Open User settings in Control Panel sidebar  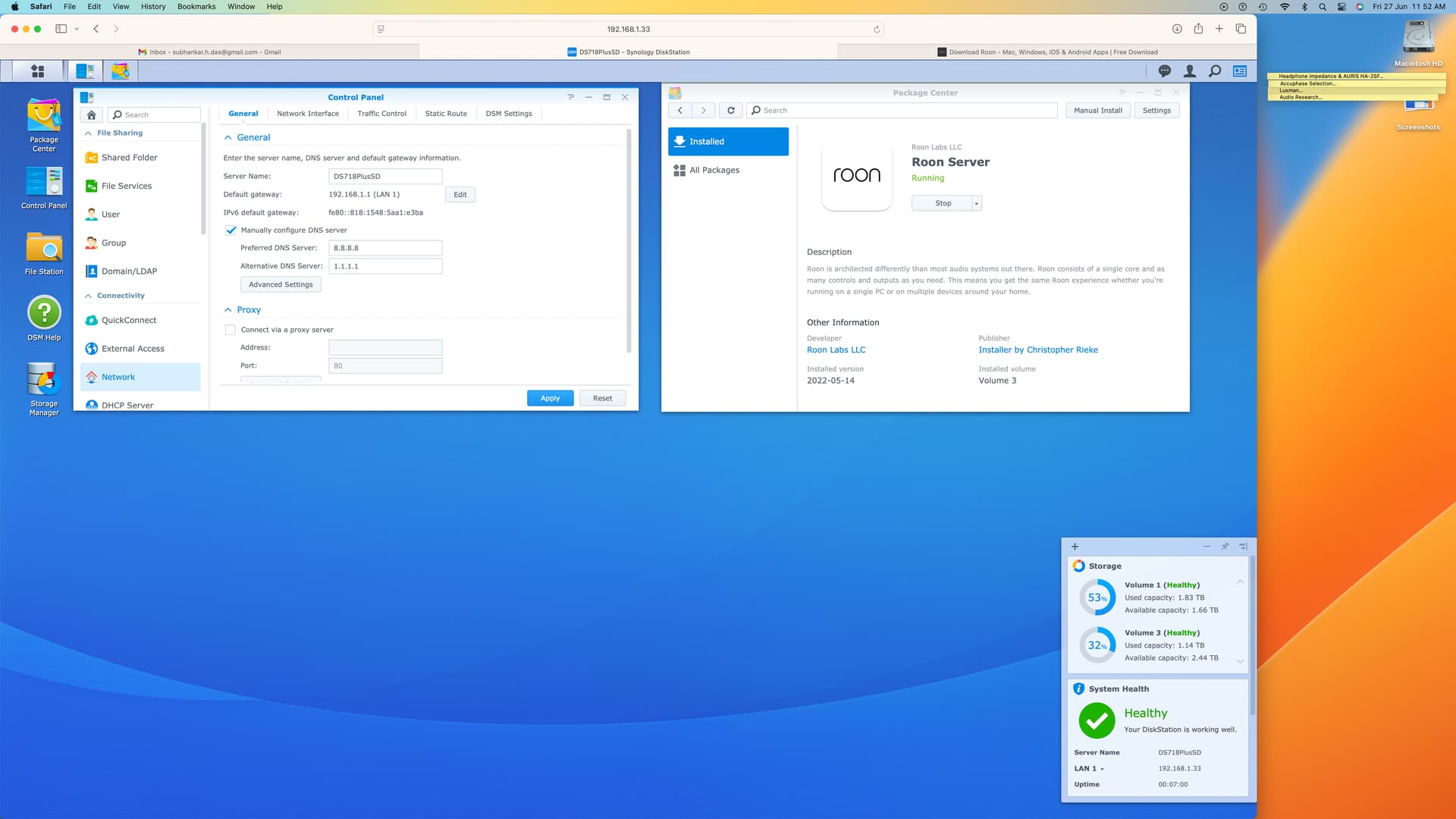(140, 215)
